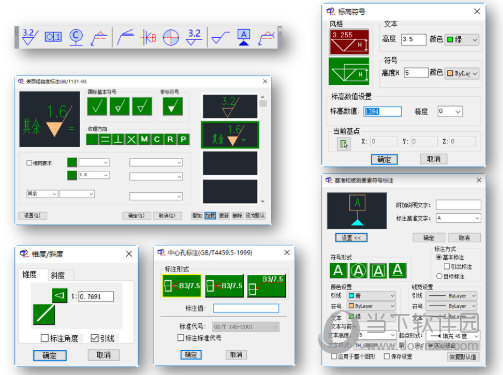Screen dimensions: 503x375
Task: Pick the boxed A datum symbol form
Action: click(378, 270)
